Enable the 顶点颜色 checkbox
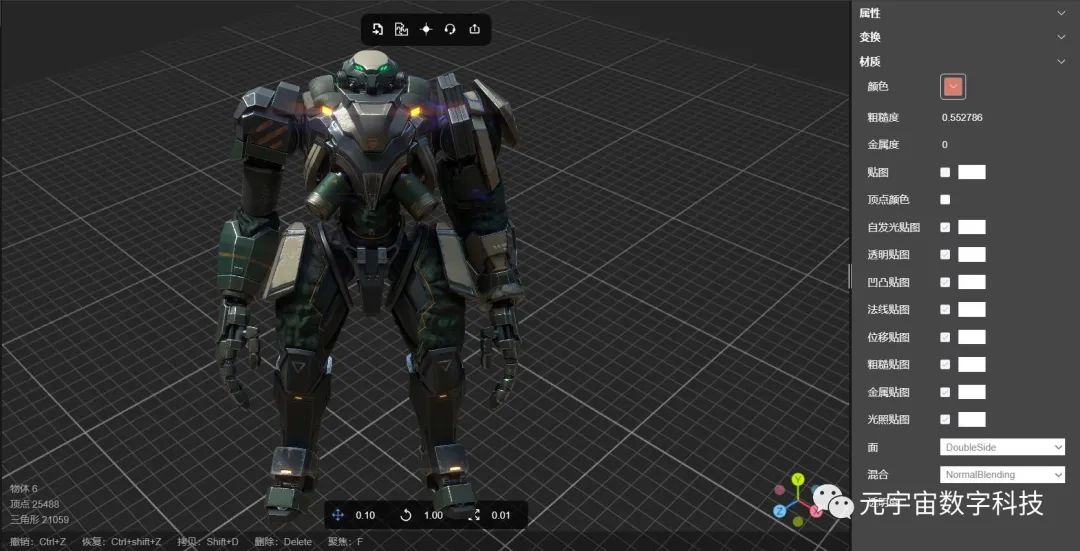This screenshot has width=1080, height=551. click(x=945, y=200)
